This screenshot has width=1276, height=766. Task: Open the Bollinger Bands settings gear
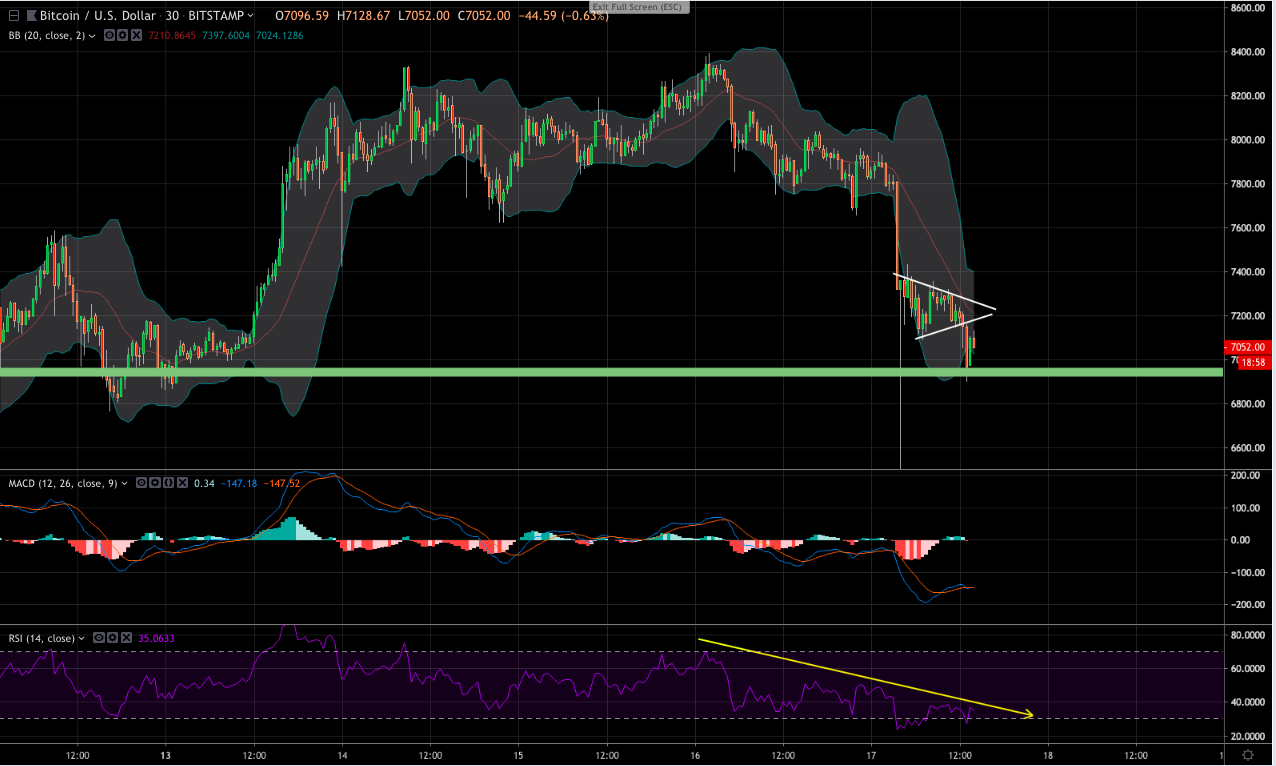(123, 35)
